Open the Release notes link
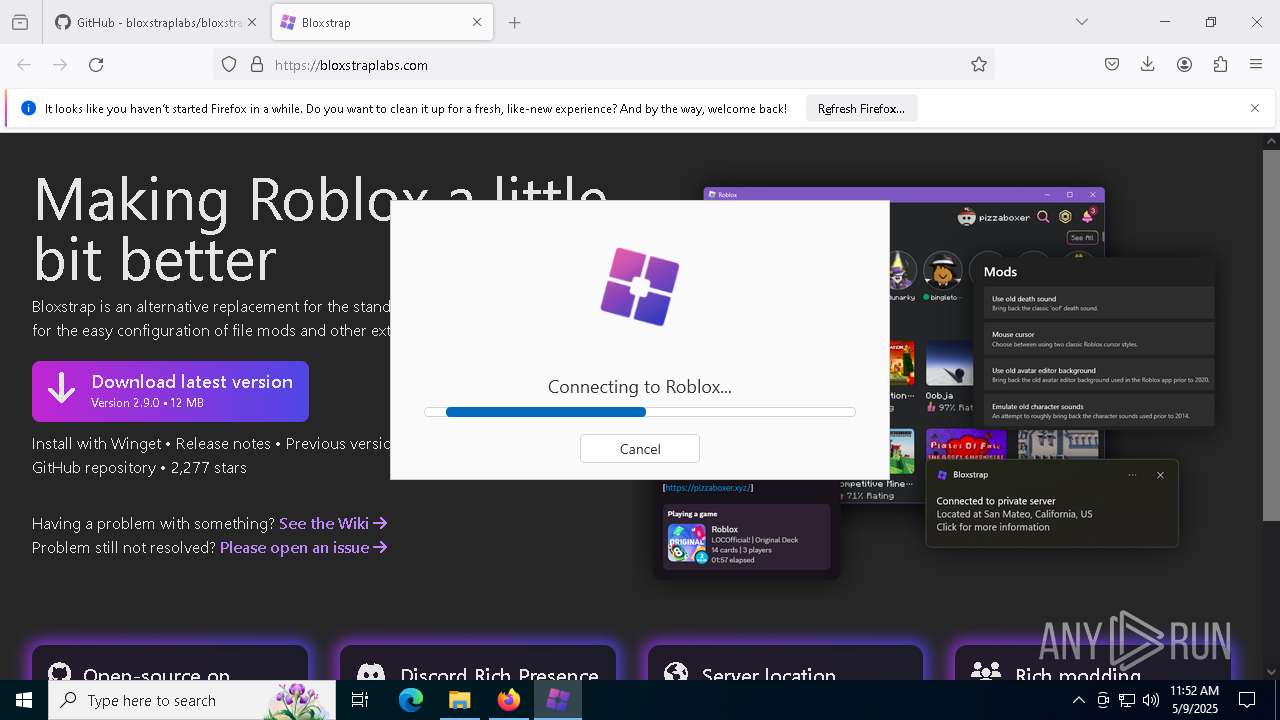The width and height of the screenshot is (1280, 720). pyautogui.click(x=223, y=443)
